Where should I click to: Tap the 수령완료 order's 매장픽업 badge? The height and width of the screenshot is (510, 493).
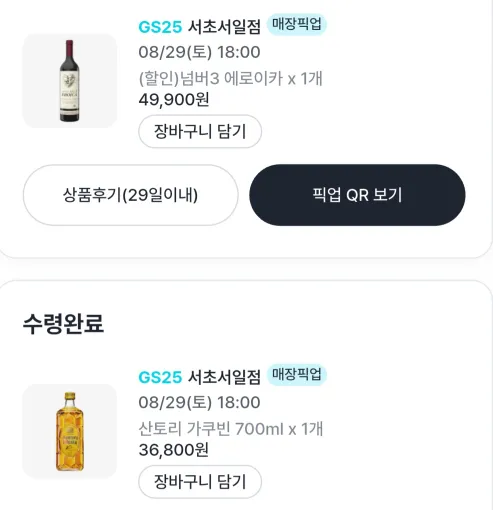297,375
